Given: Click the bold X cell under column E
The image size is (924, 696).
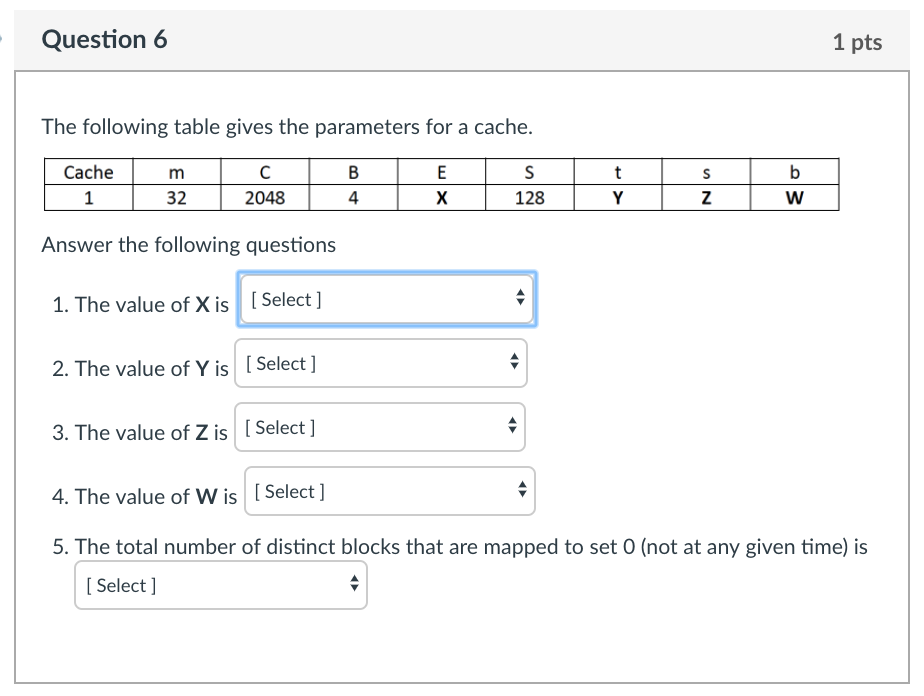Looking at the screenshot, I should tap(441, 198).
